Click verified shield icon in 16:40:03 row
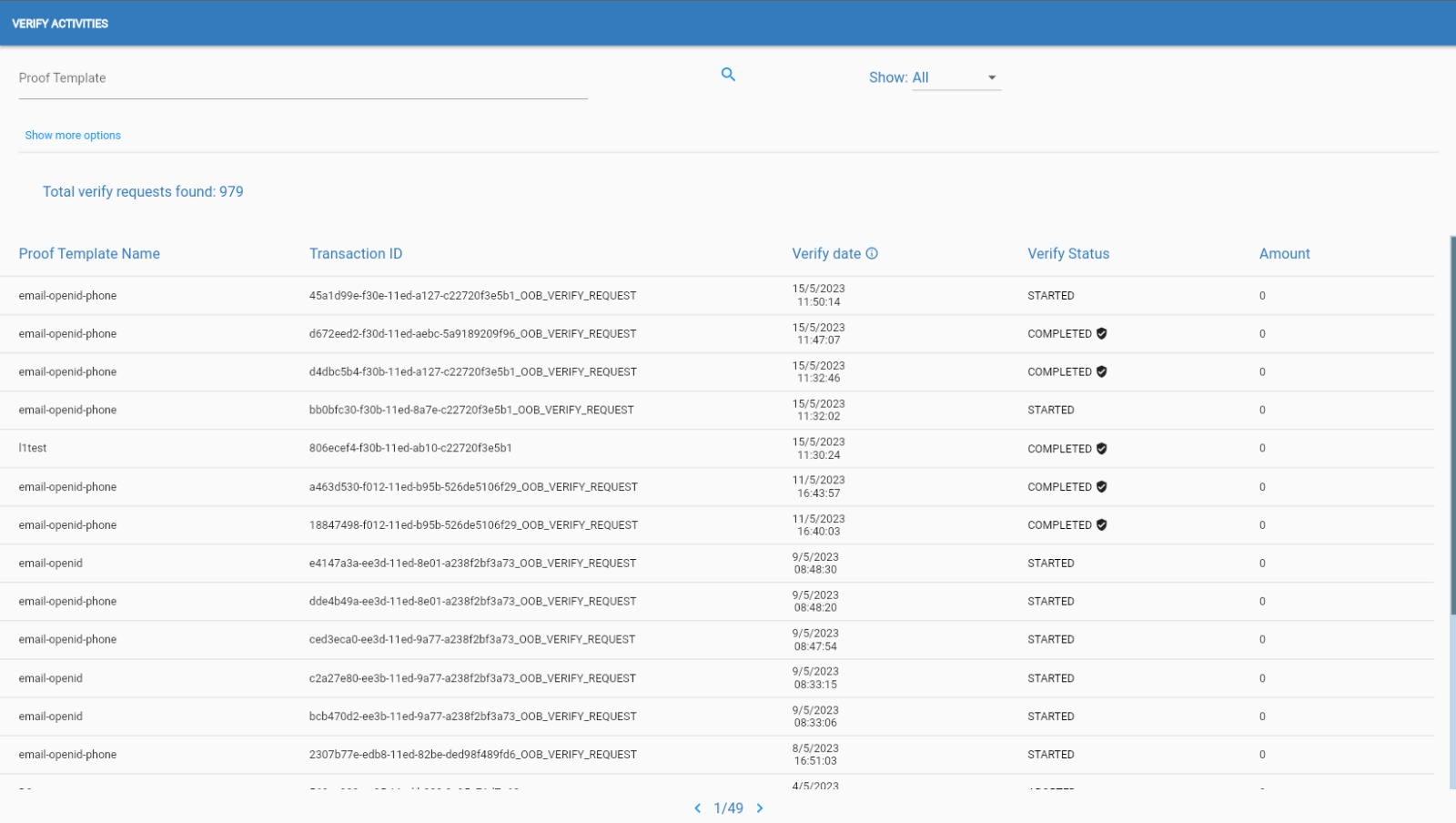1456x823 pixels. [1102, 525]
